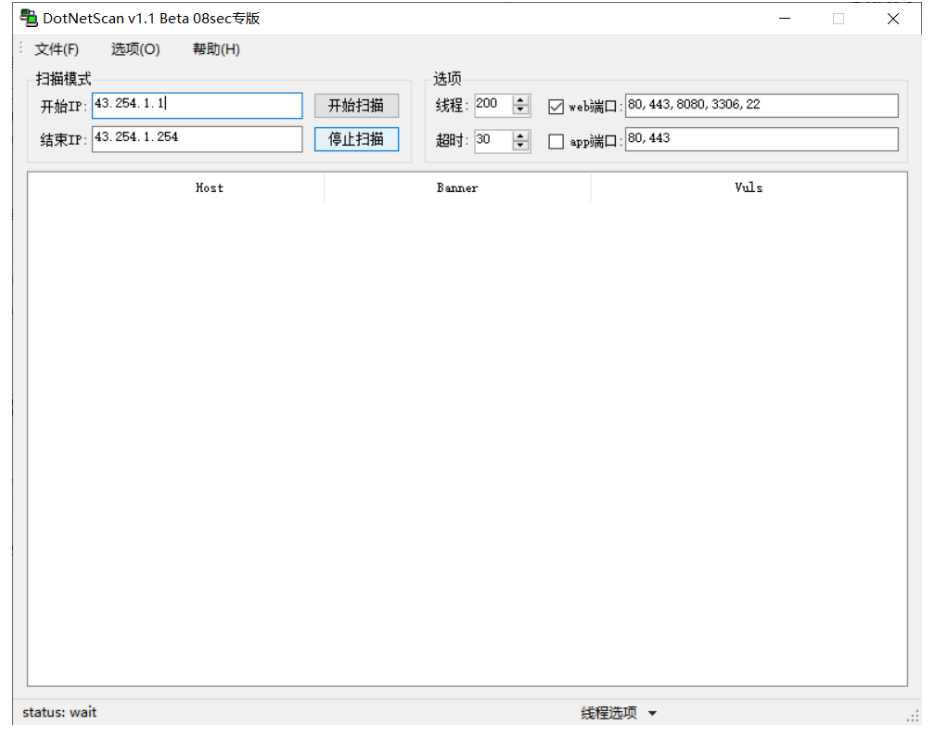Increase the 超时 timeout spinner
The height and width of the screenshot is (731, 933).
[521, 136]
